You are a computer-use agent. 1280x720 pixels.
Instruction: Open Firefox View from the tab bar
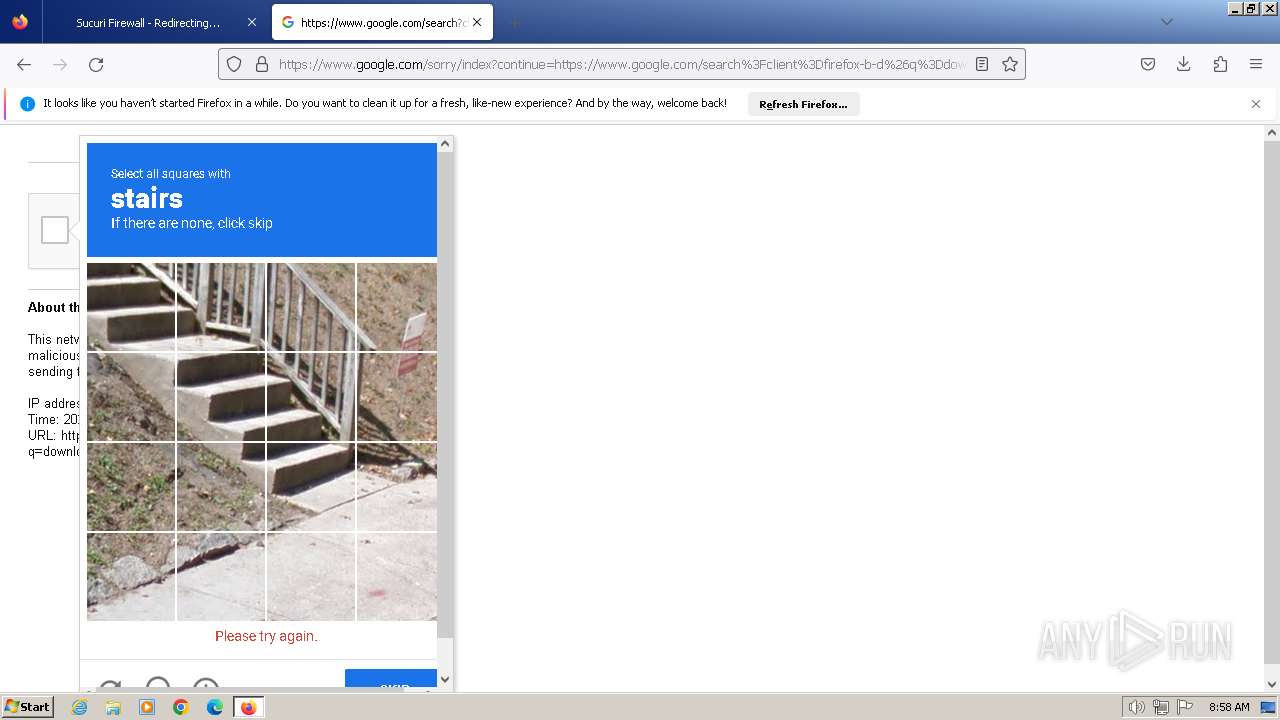[x=20, y=22]
